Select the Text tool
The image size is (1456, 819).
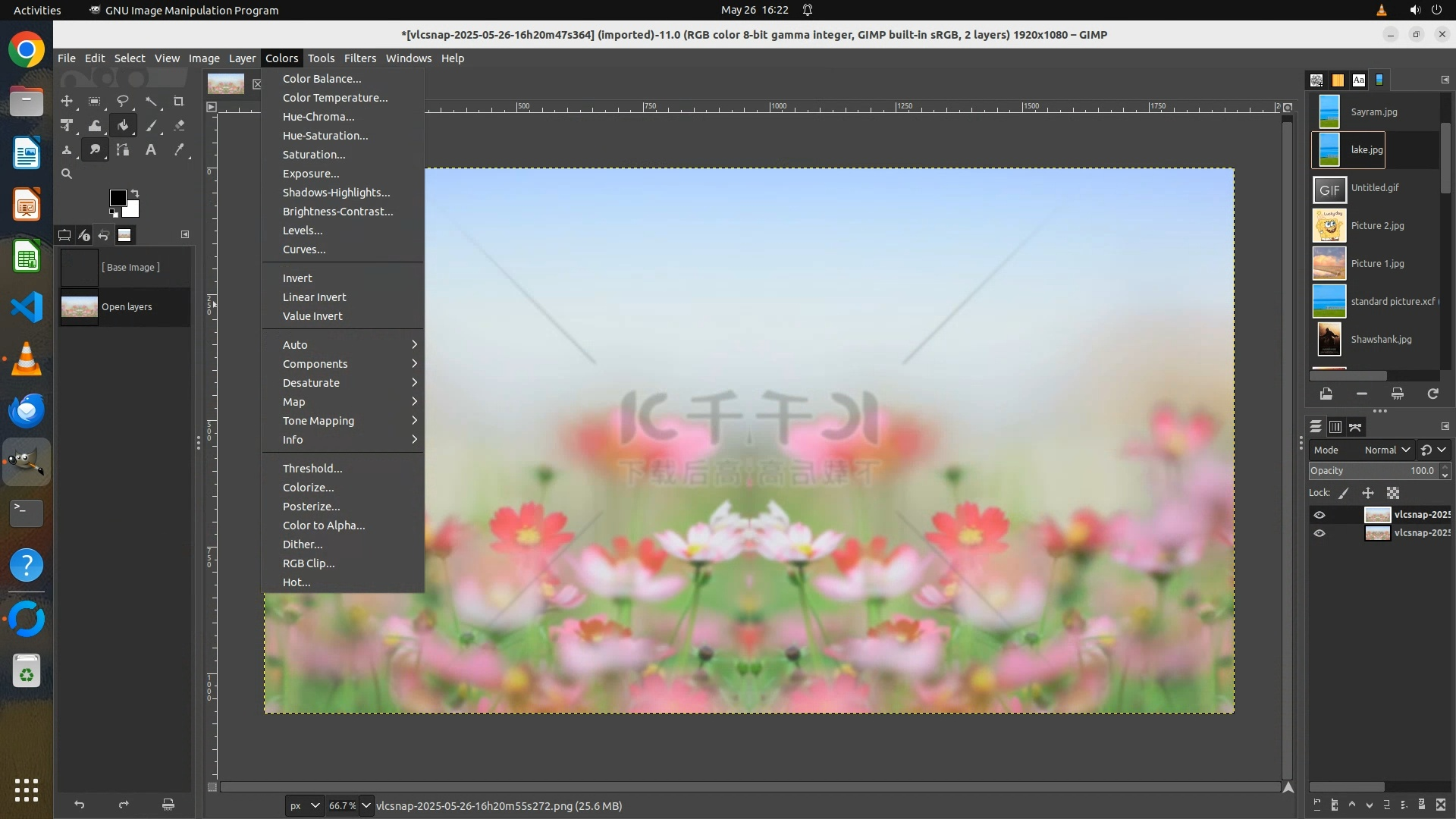tap(151, 150)
